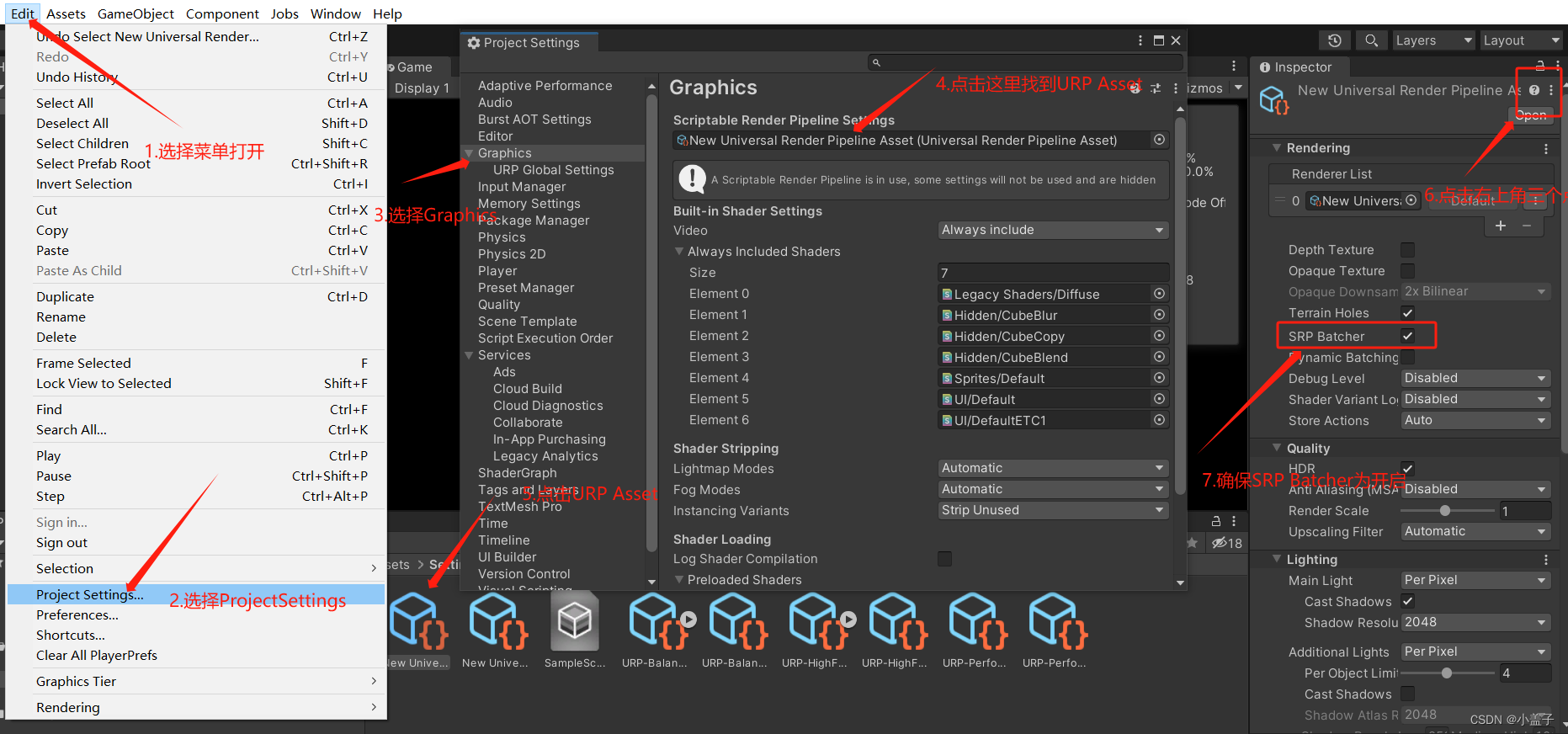1568x734 pixels.
Task: Choose Project Settings... in the Edit menu
Action: click(89, 594)
